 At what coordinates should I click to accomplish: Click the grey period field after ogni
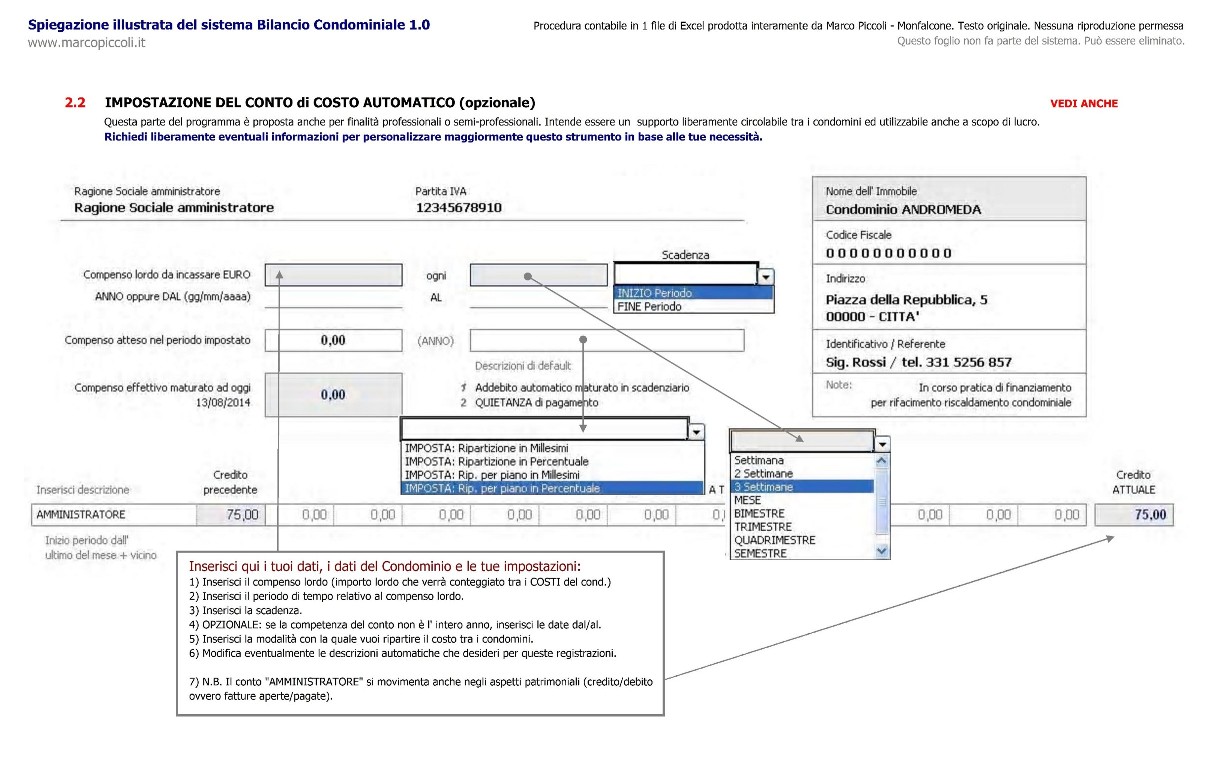tap(538, 275)
